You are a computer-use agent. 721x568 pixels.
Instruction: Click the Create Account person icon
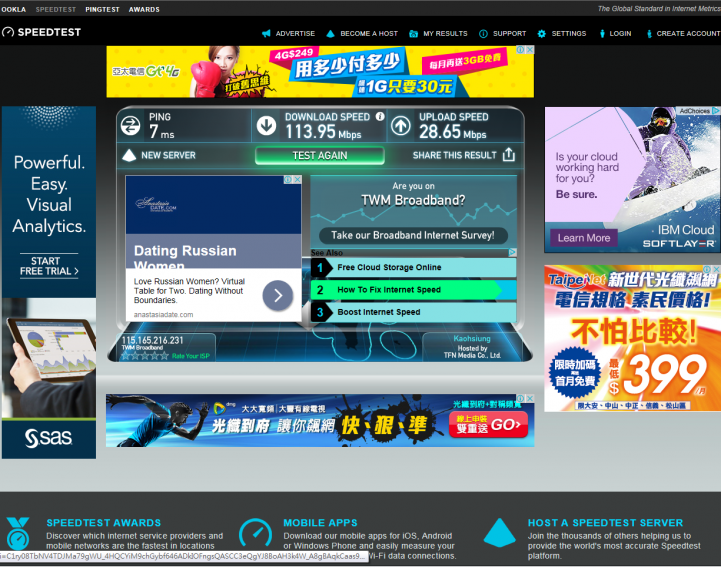point(649,34)
